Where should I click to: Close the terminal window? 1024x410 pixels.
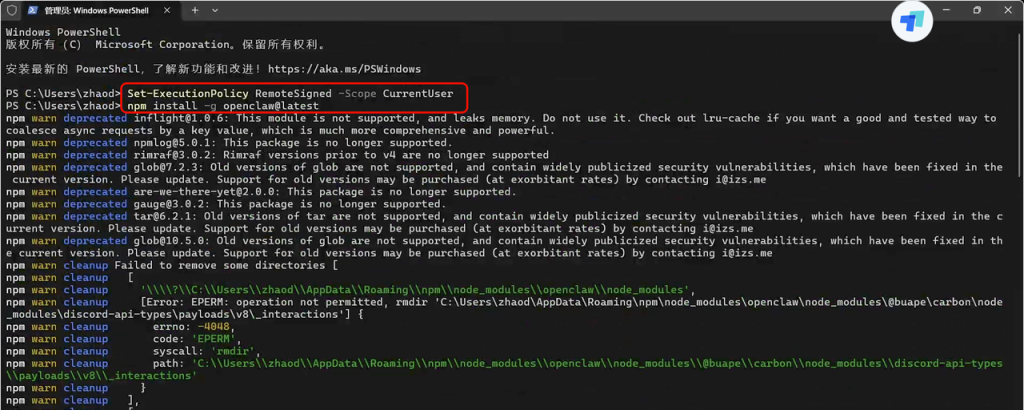pos(1008,10)
